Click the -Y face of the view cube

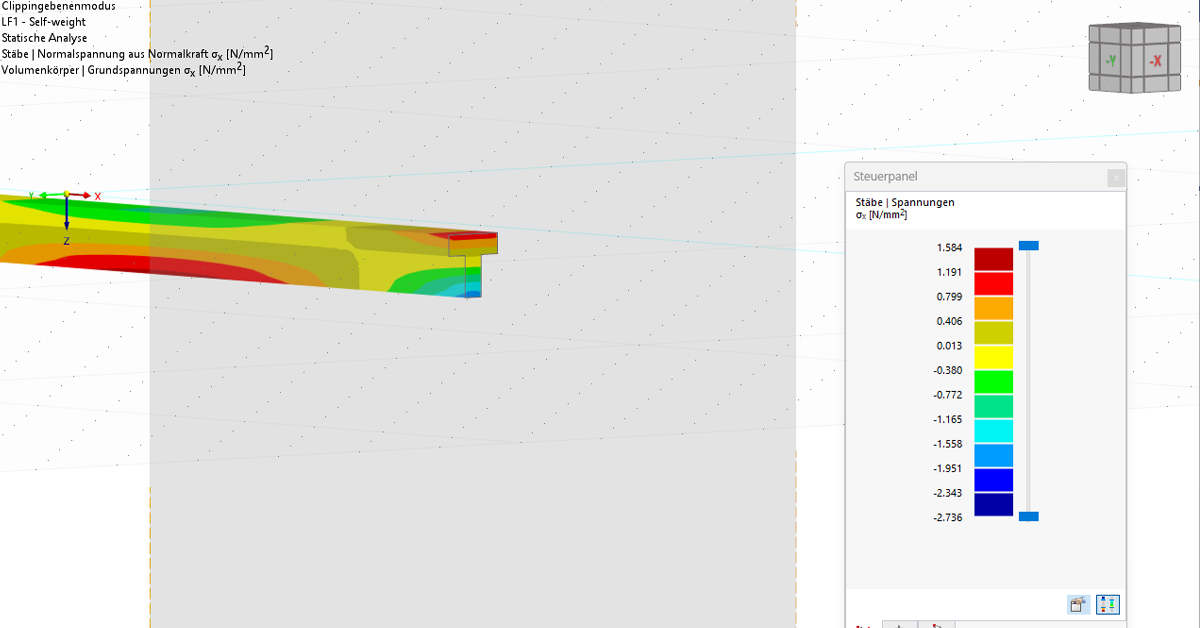click(x=1111, y=60)
